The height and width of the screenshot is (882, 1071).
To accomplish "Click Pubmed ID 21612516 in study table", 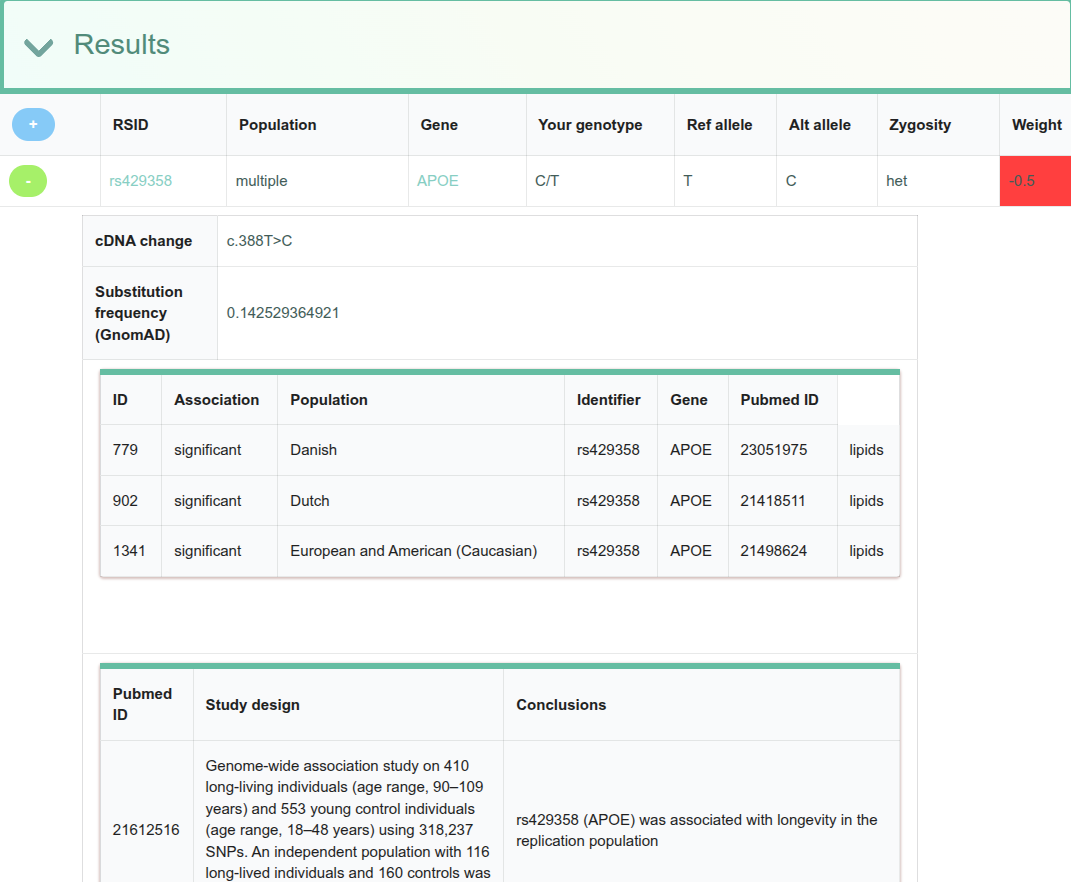I will (x=146, y=830).
